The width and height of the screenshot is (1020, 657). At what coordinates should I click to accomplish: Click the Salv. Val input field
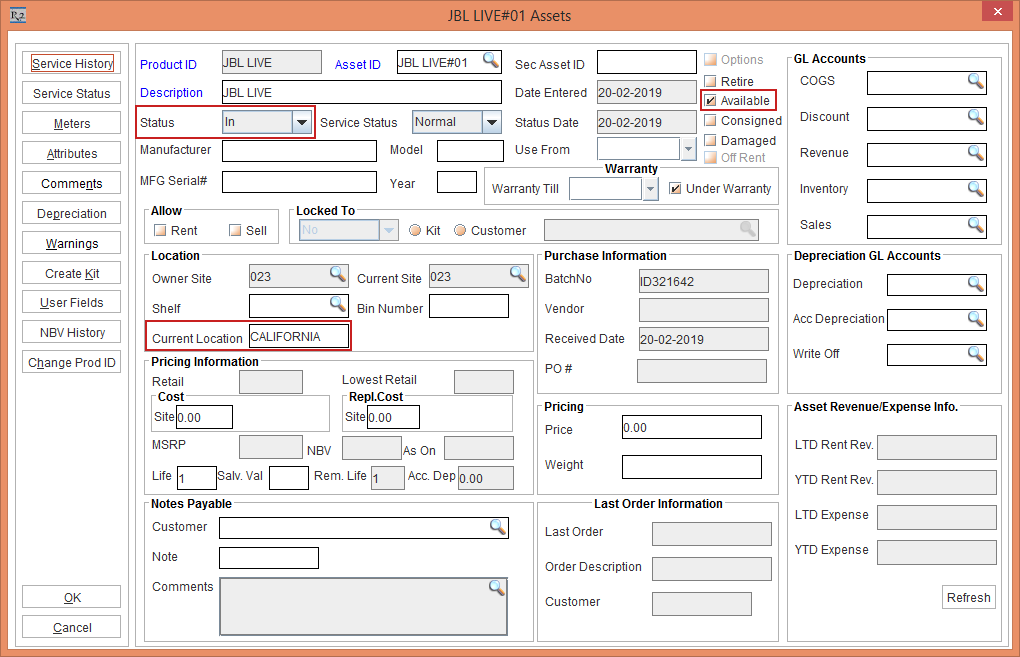[x=289, y=478]
